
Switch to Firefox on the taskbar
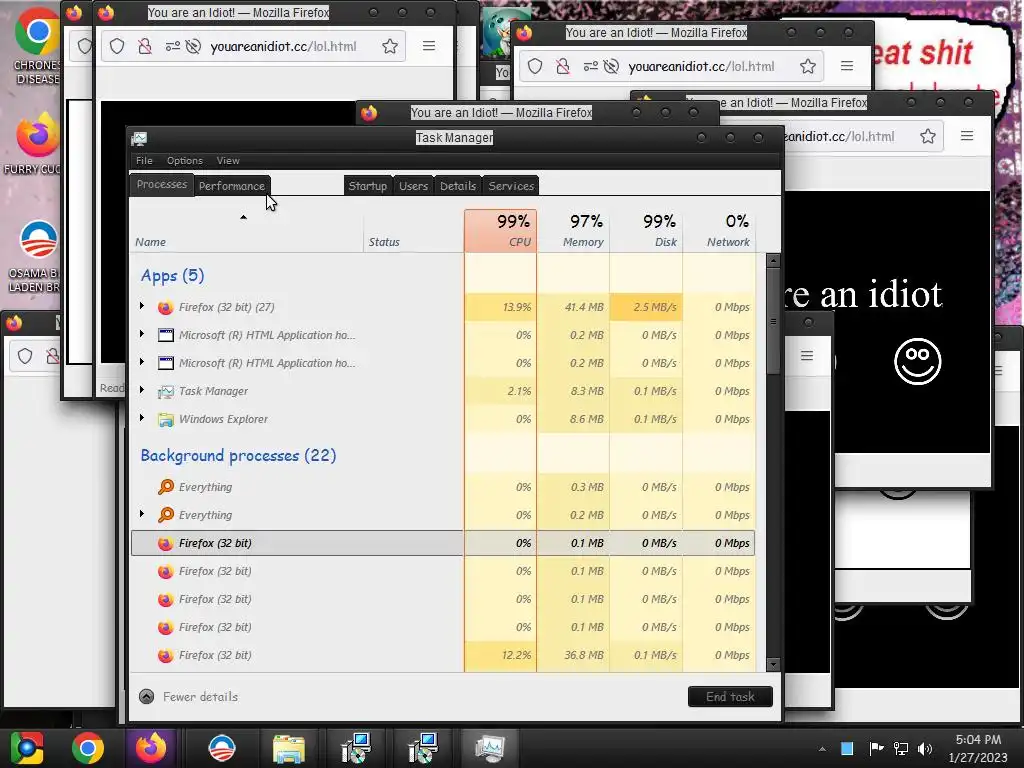[151, 748]
